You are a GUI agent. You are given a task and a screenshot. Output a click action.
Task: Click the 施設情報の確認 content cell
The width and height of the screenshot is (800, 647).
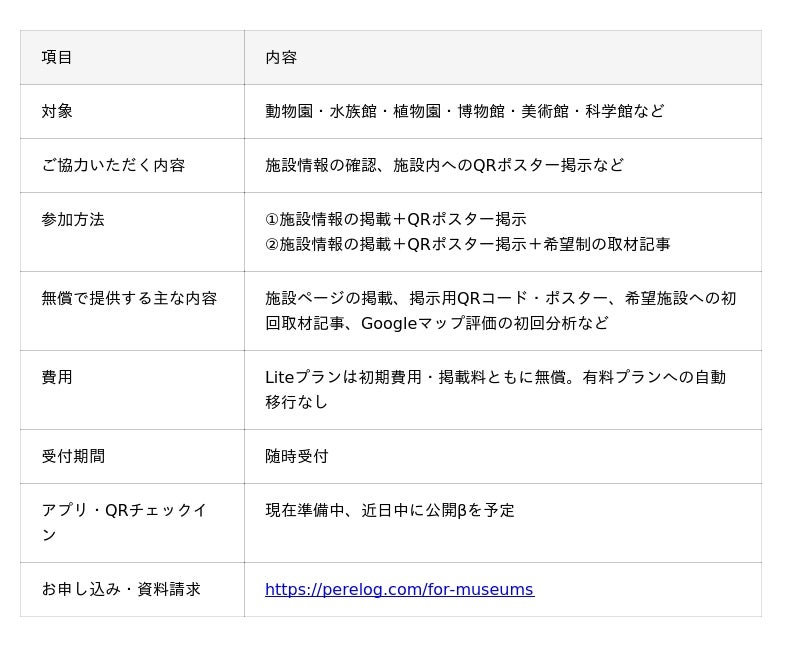point(444,165)
